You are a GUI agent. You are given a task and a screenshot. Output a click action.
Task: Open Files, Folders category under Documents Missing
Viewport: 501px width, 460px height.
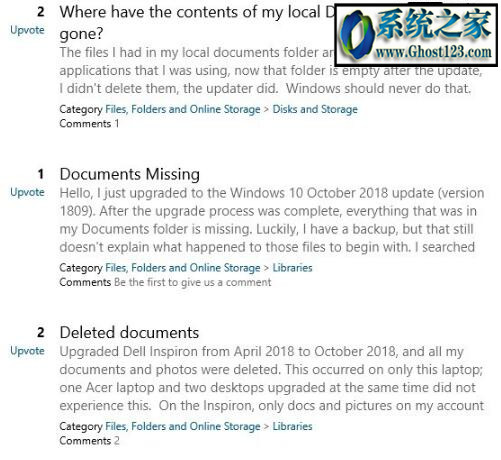183,268
